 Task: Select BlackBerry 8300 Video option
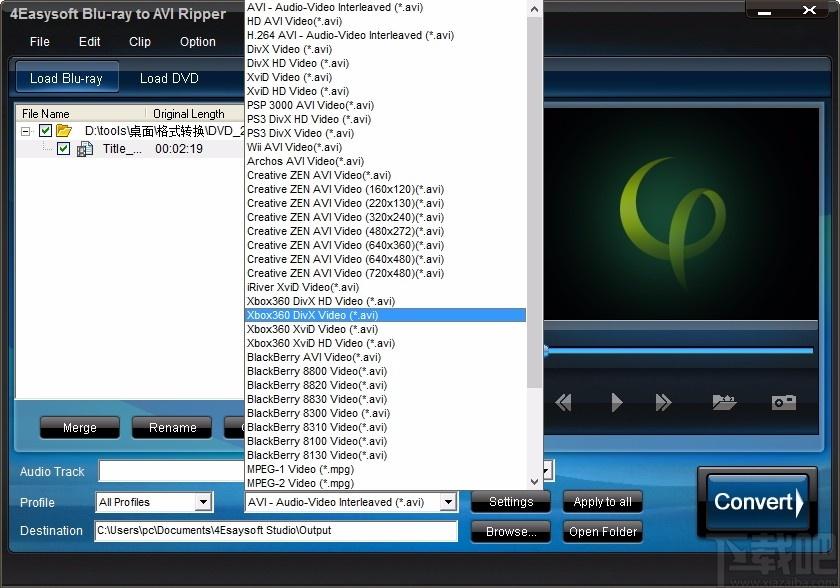pos(385,413)
